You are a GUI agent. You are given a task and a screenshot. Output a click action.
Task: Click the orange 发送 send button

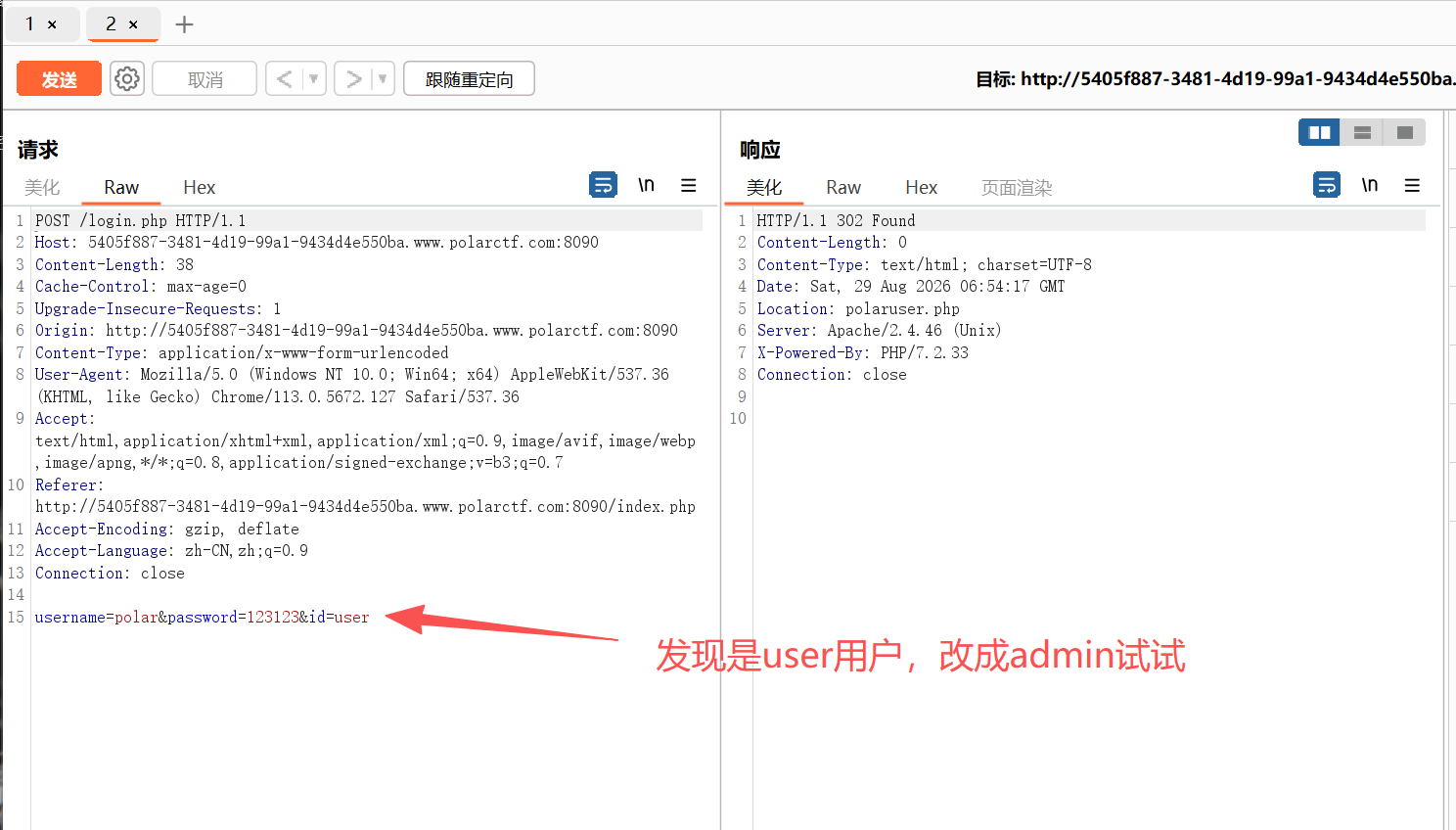[x=59, y=79]
